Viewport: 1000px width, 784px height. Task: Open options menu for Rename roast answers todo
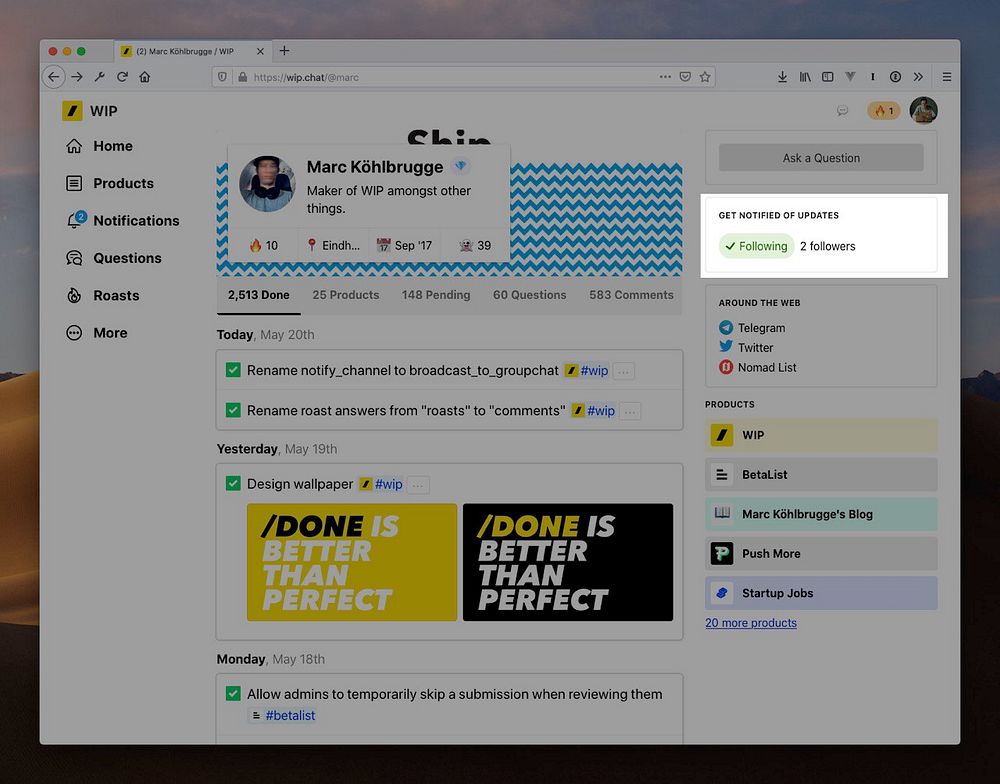tap(630, 411)
